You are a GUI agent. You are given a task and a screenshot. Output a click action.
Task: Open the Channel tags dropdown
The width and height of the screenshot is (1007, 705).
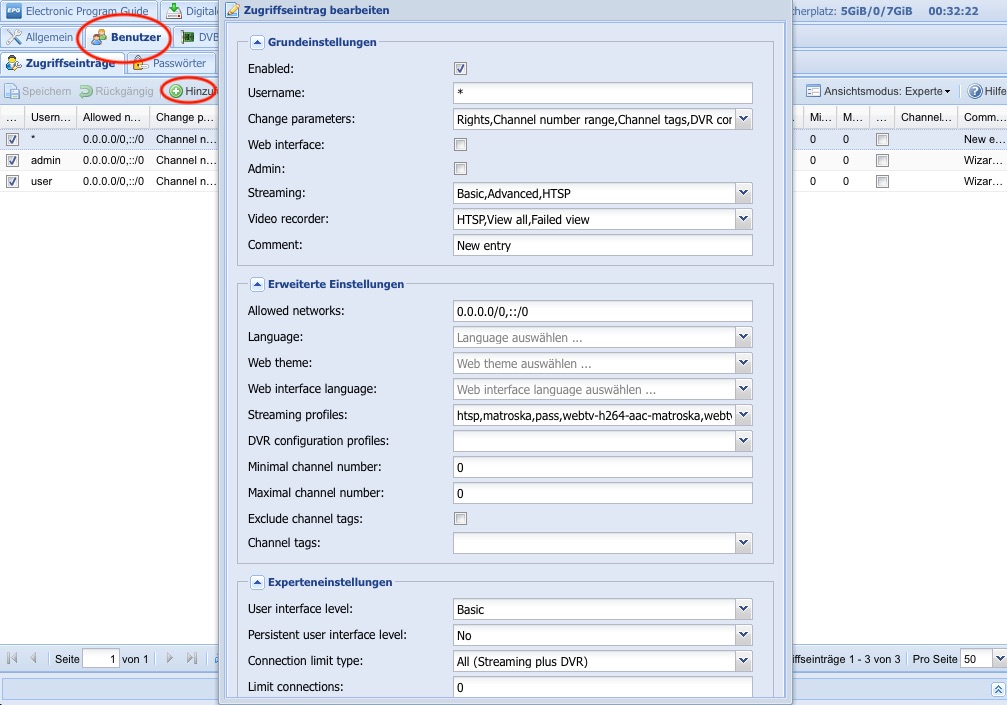pyautogui.click(x=744, y=543)
